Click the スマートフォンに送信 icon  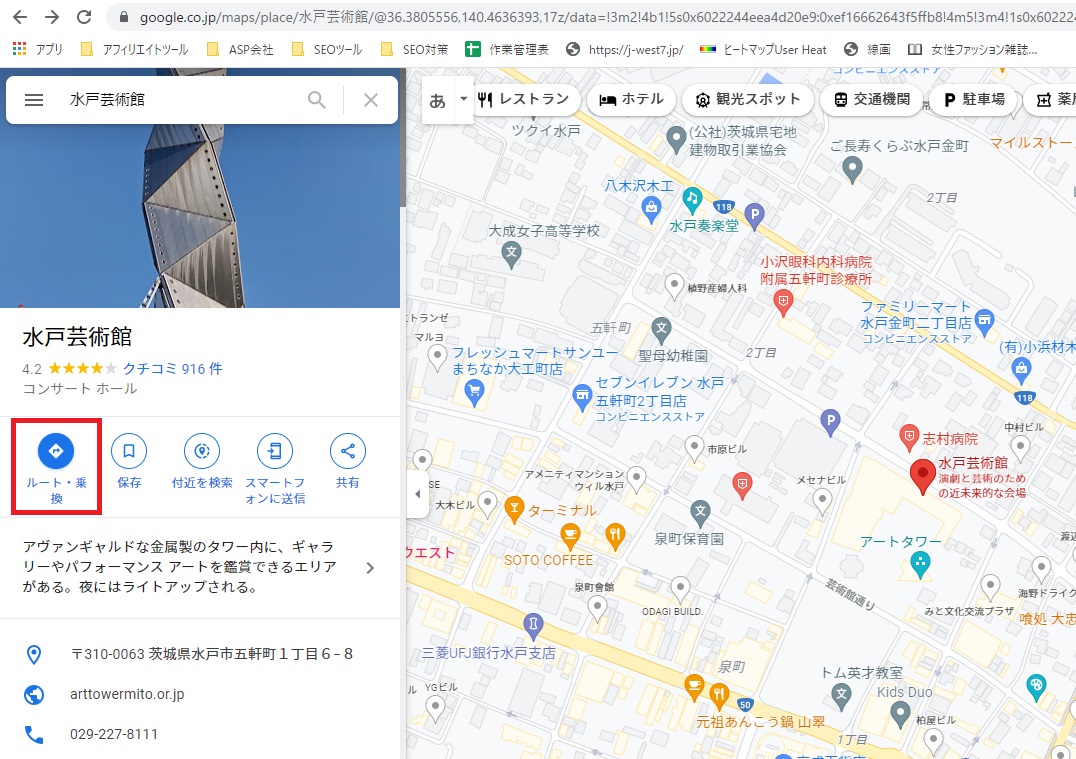pos(274,451)
